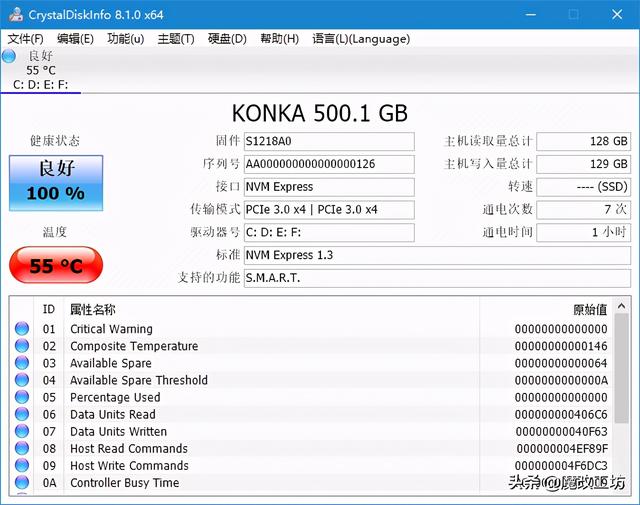Click raw value 0000000040F63
The height and width of the screenshot is (505, 640).
[561, 432]
